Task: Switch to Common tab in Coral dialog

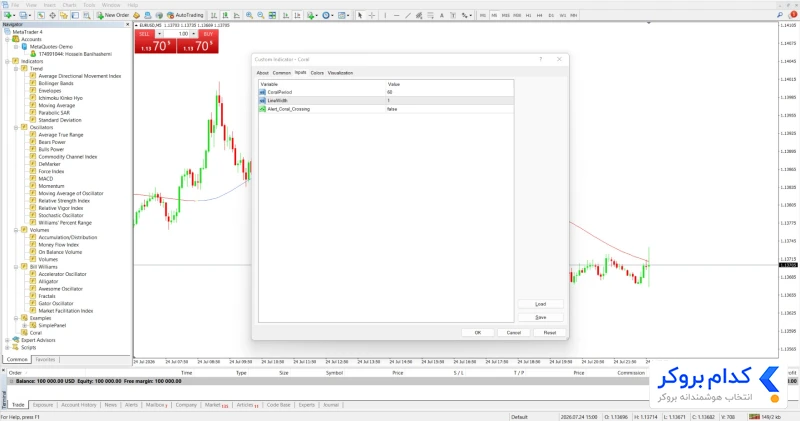Action: (x=281, y=73)
